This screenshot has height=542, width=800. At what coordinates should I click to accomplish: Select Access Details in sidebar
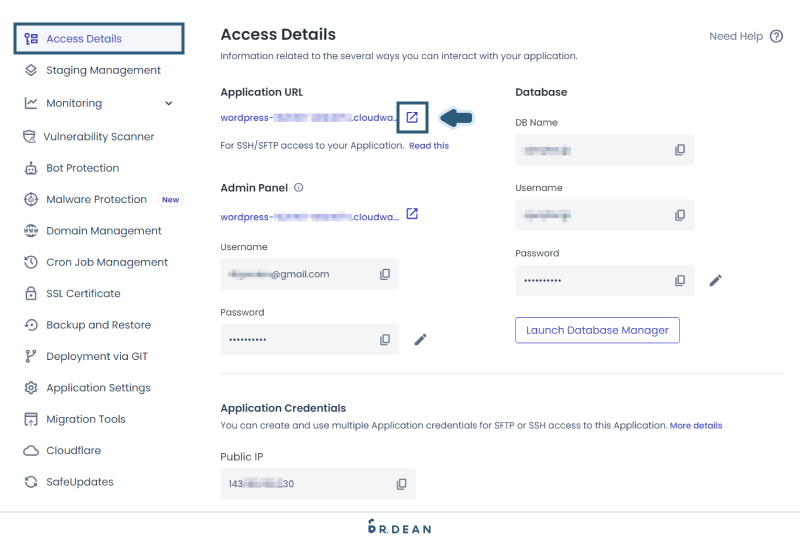[99, 38]
